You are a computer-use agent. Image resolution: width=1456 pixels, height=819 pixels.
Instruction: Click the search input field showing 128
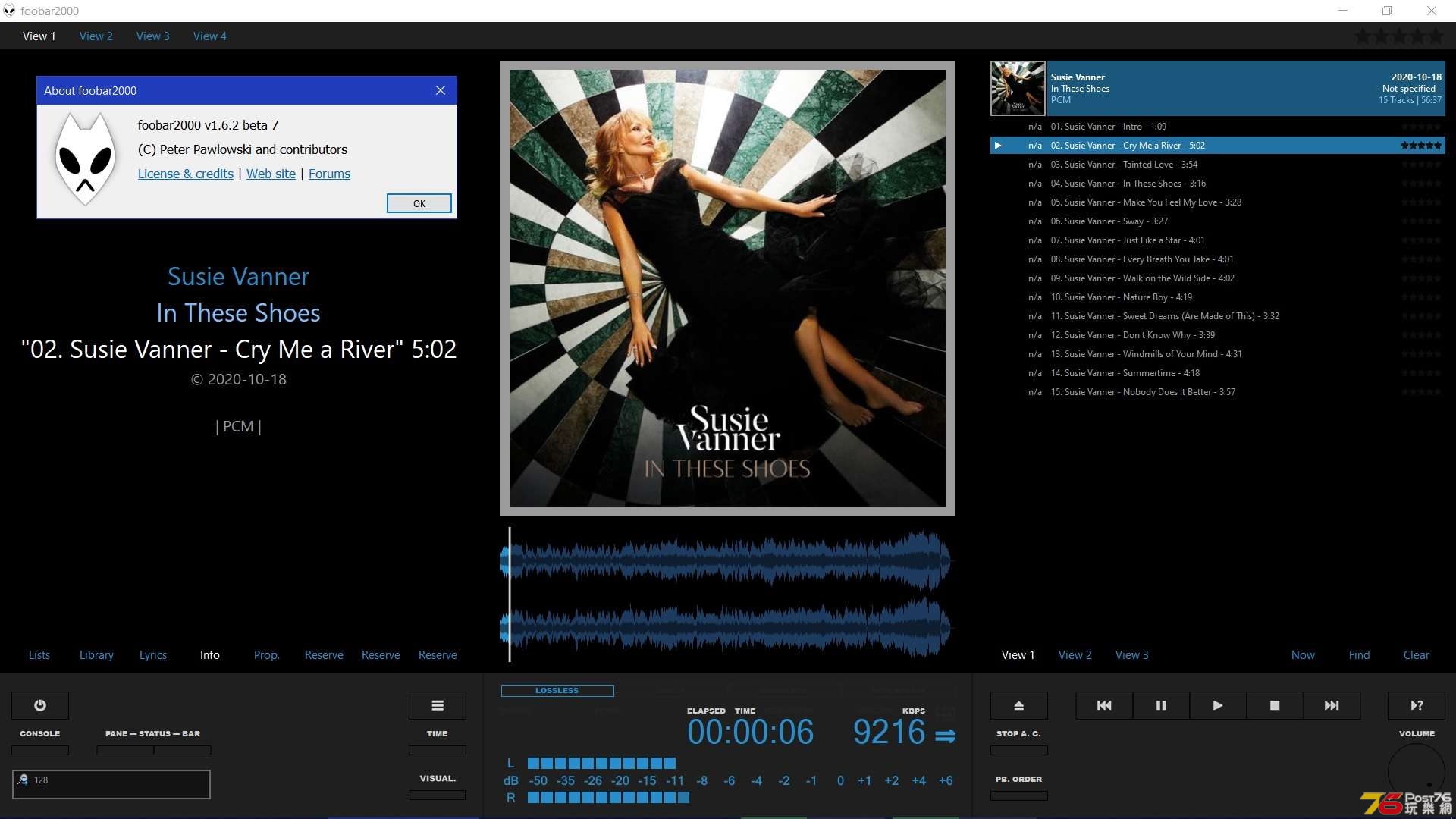click(x=111, y=784)
